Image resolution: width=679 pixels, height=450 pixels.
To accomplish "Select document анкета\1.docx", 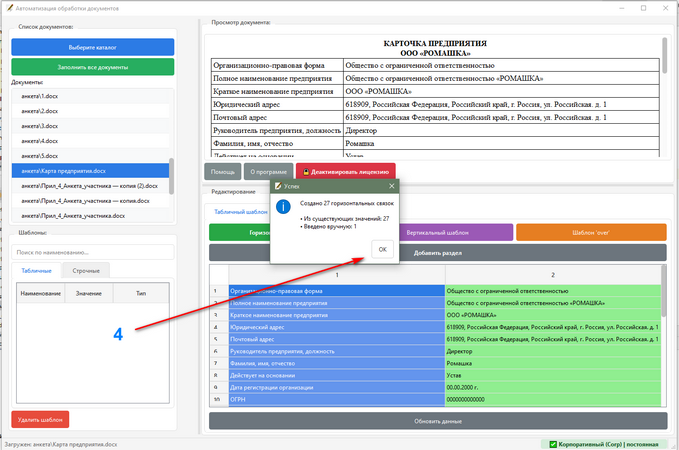I will pos(91,96).
